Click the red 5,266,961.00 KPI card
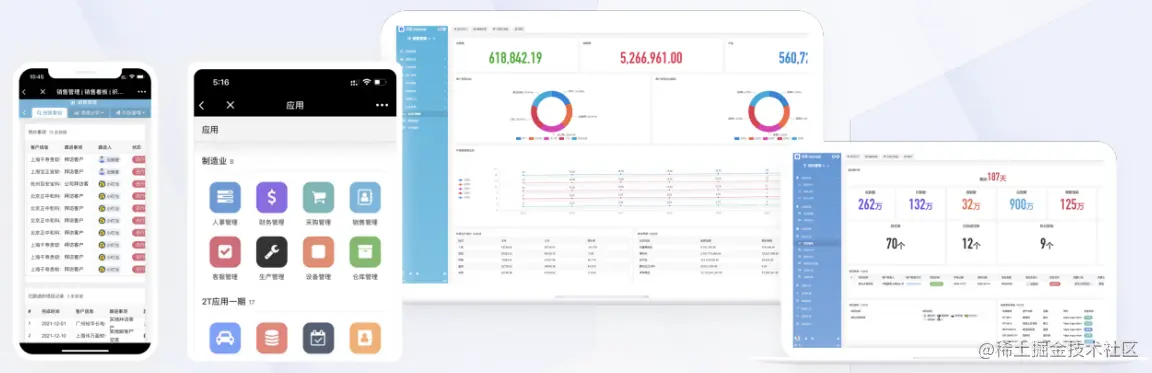The height and width of the screenshot is (373, 1152). point(651,57)
